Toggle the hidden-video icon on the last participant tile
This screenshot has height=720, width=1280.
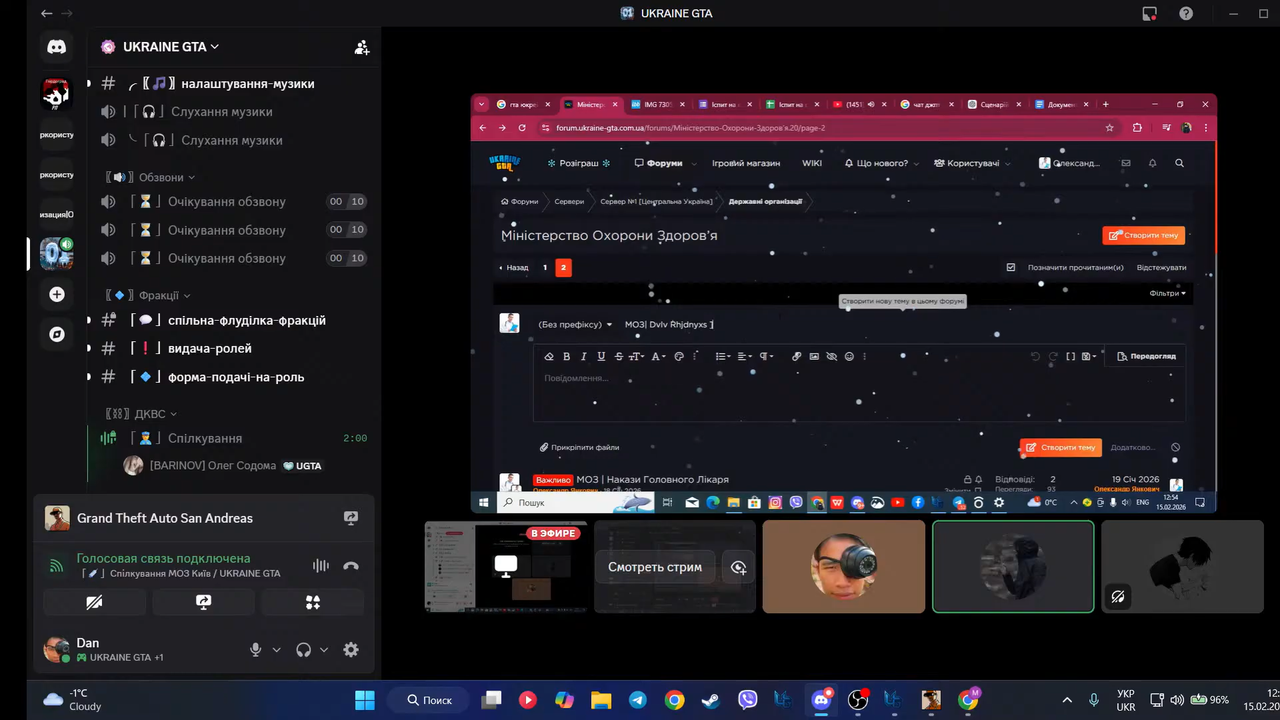(1118, 597)
